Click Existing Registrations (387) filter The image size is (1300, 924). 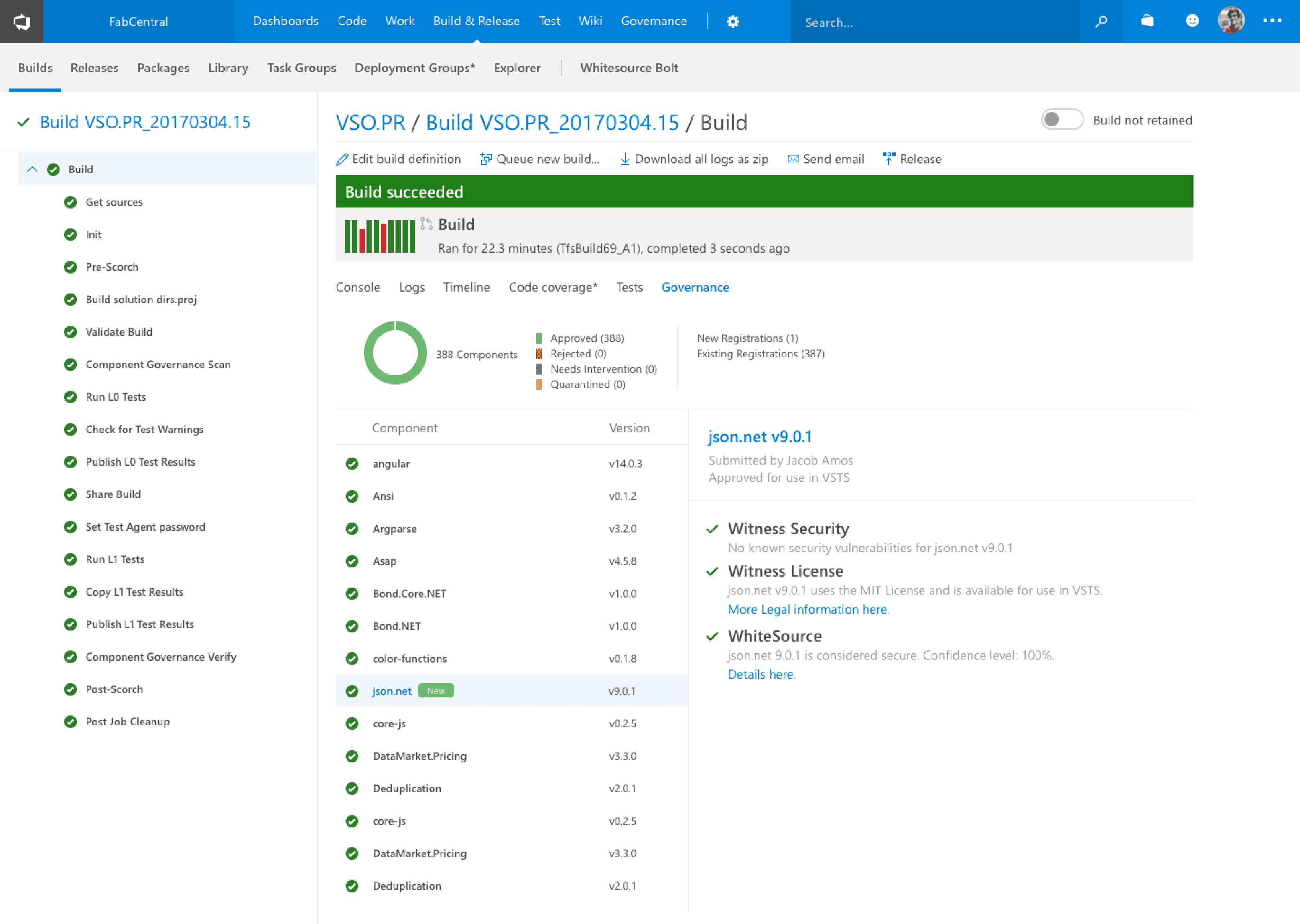(760, 353)
